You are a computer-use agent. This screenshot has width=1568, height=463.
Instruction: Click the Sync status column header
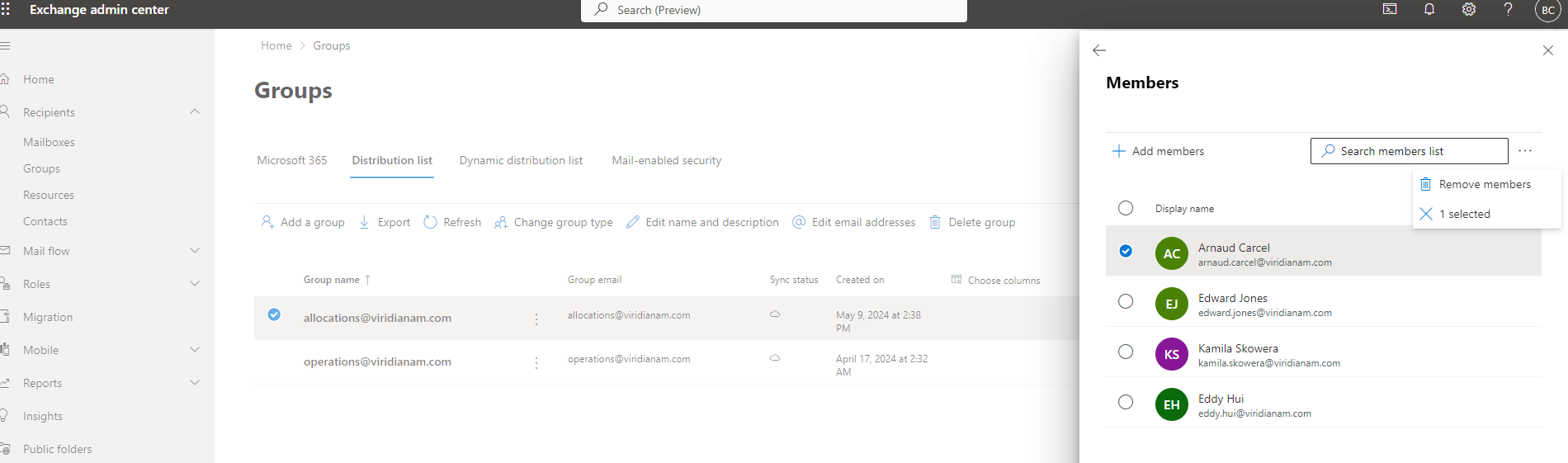click(794, 280)
